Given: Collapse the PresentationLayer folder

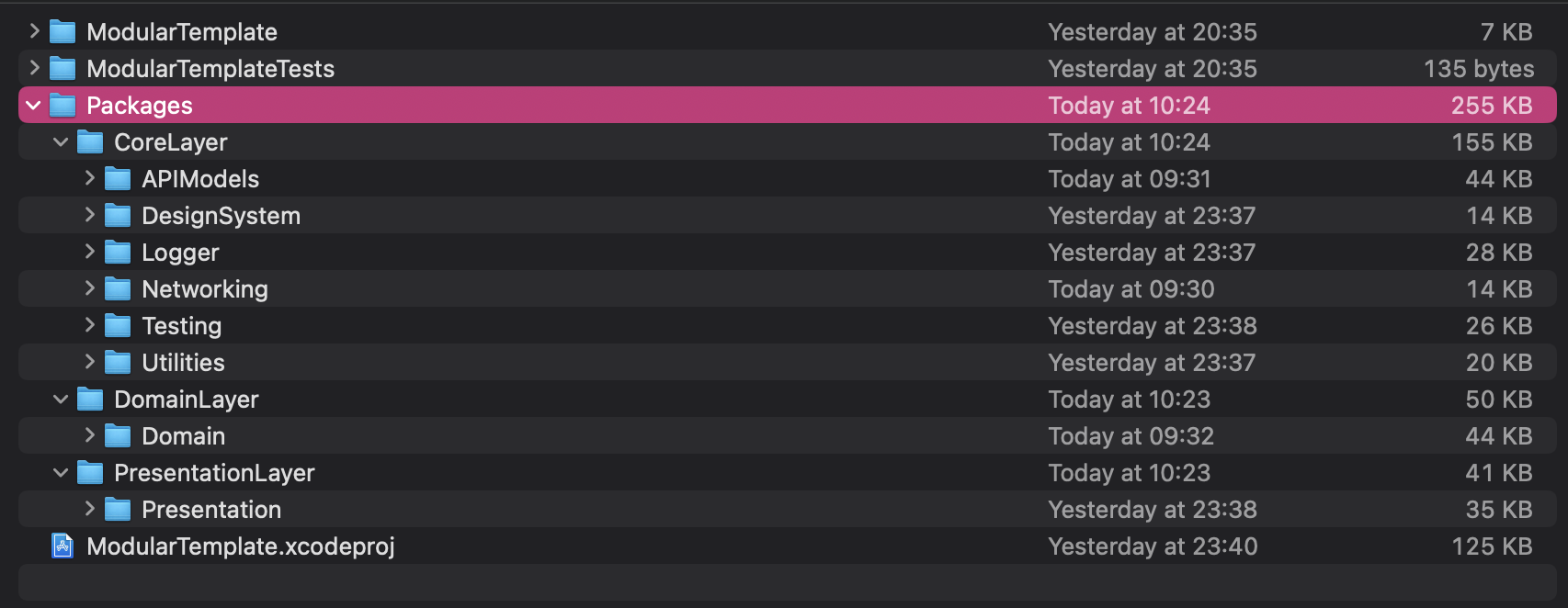Looking at the screenshot, I should point(62,473).
